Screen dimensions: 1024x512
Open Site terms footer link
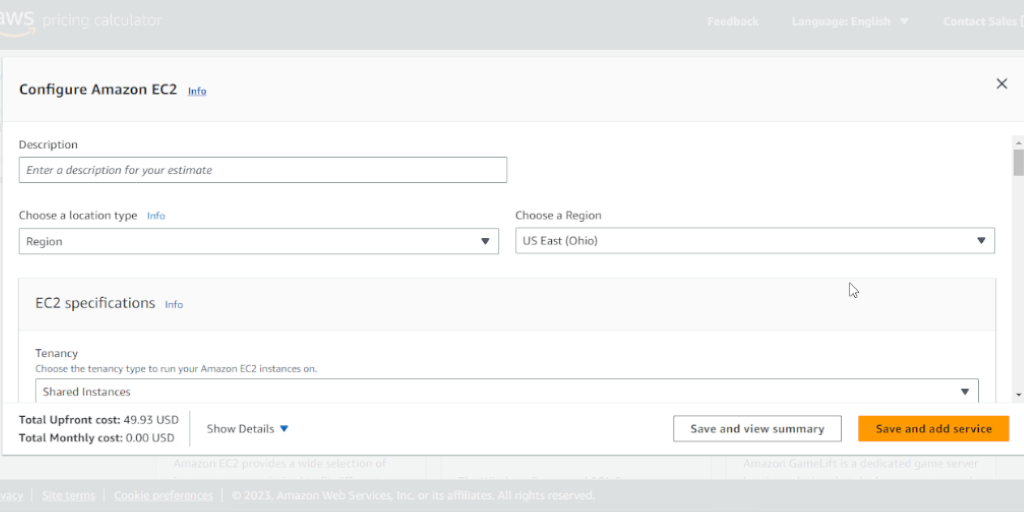[x=68, y=496]
